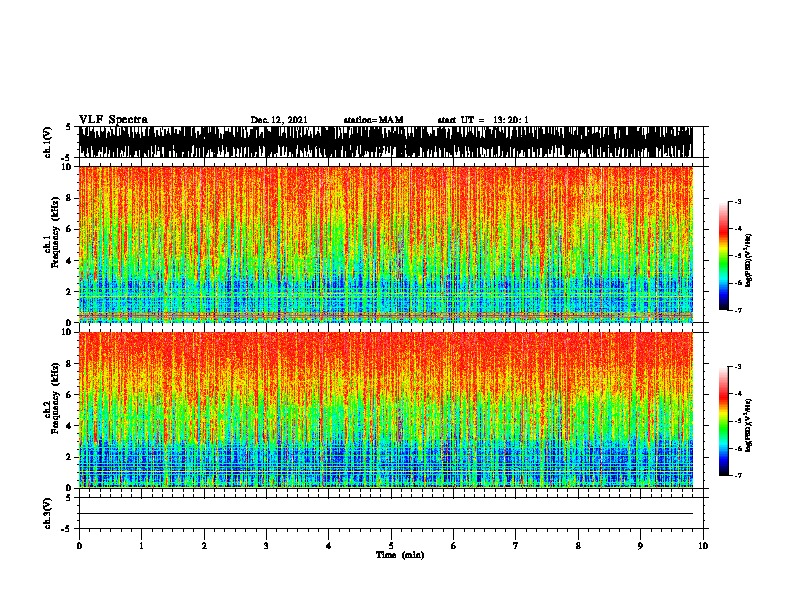Click inside the ch.1 spectrogram panel
This screenshot has height=612, width=792.
(x=386, y=244)
